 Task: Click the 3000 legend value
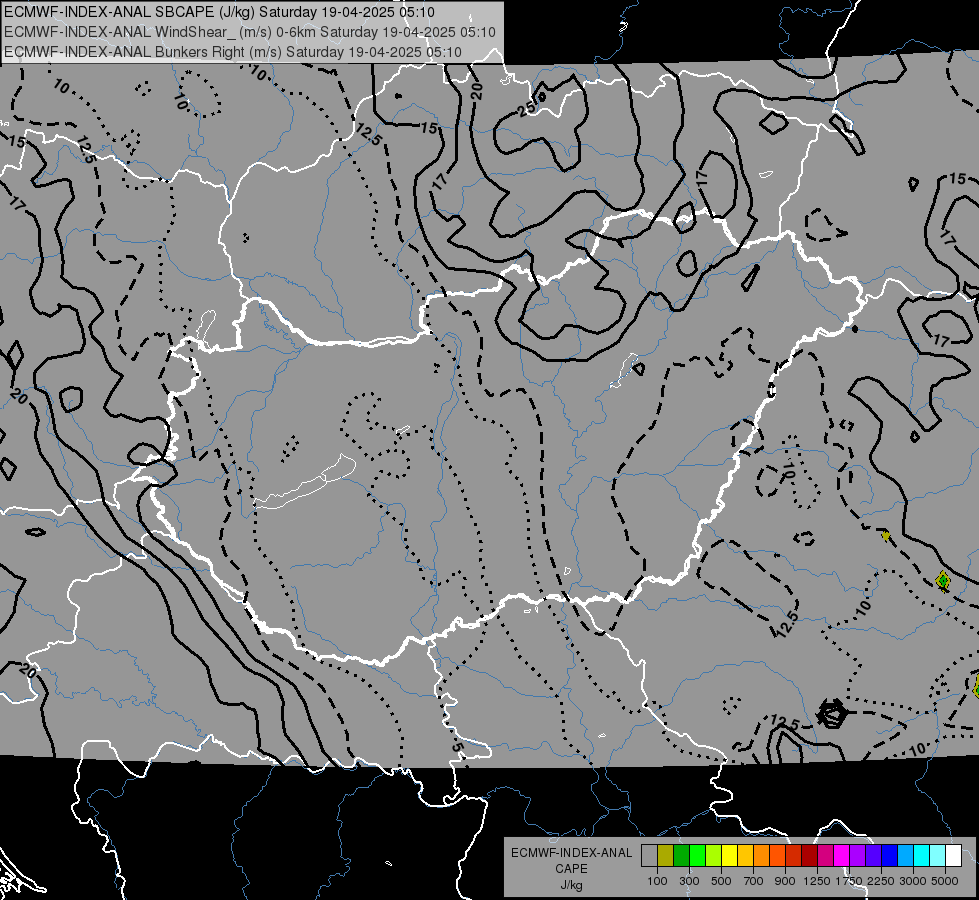(x=913, y=881)
